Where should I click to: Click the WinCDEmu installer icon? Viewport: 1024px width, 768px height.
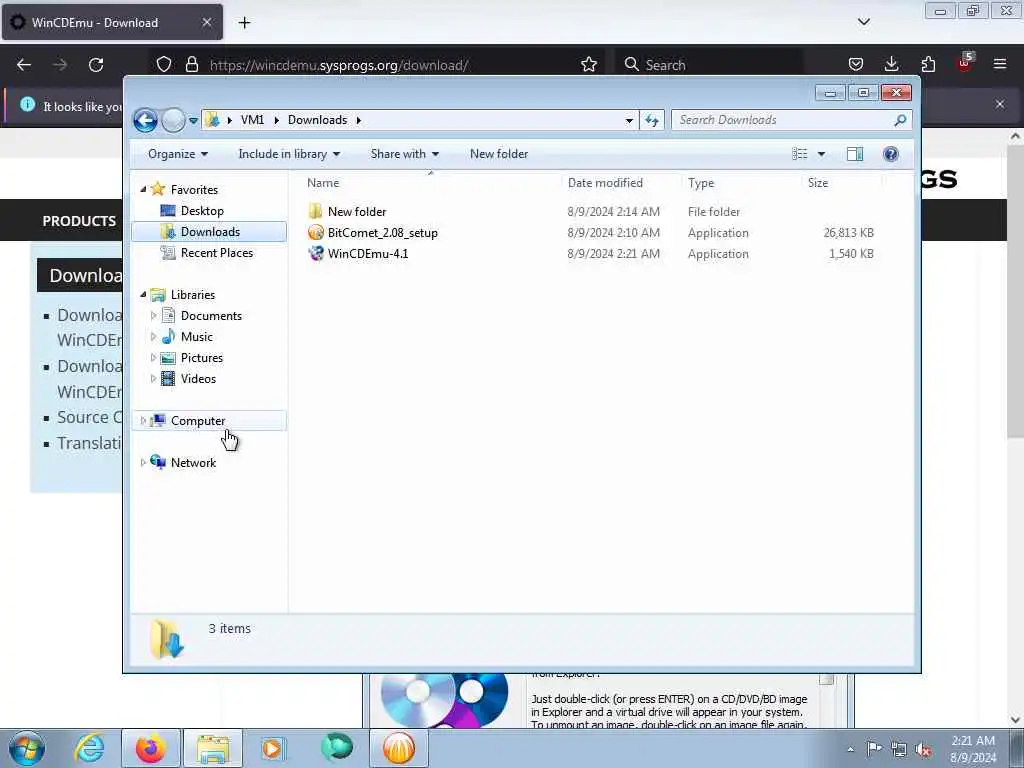(315, 253)
